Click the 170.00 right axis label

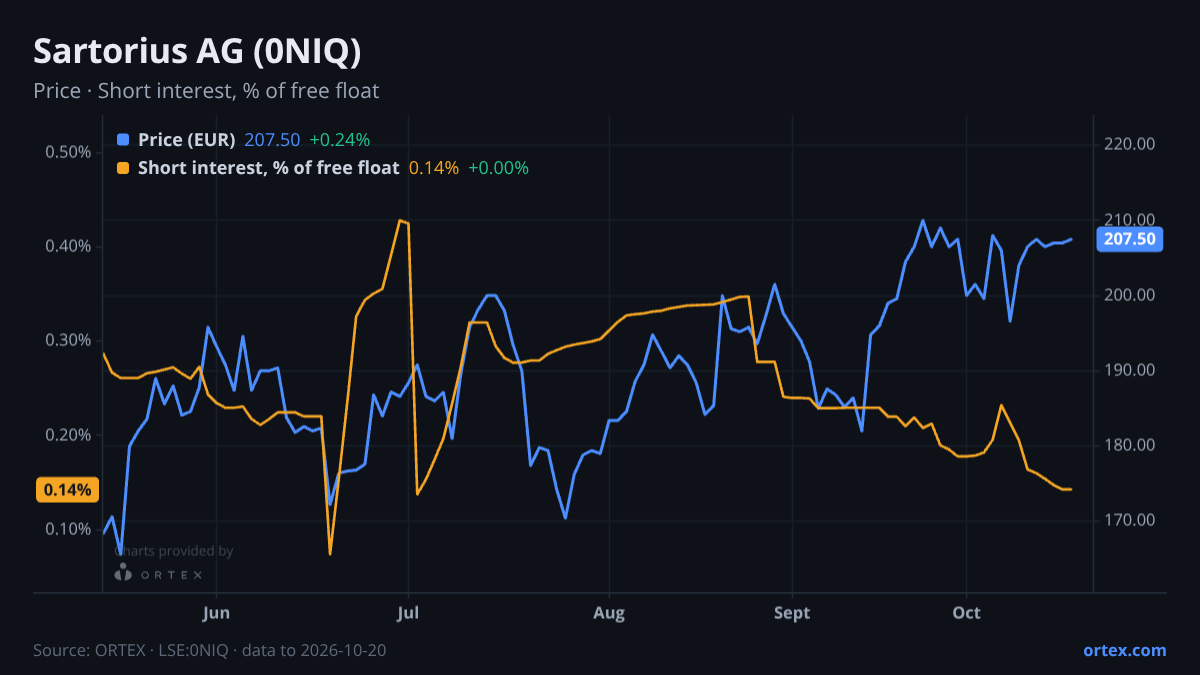coord(1130,520)
